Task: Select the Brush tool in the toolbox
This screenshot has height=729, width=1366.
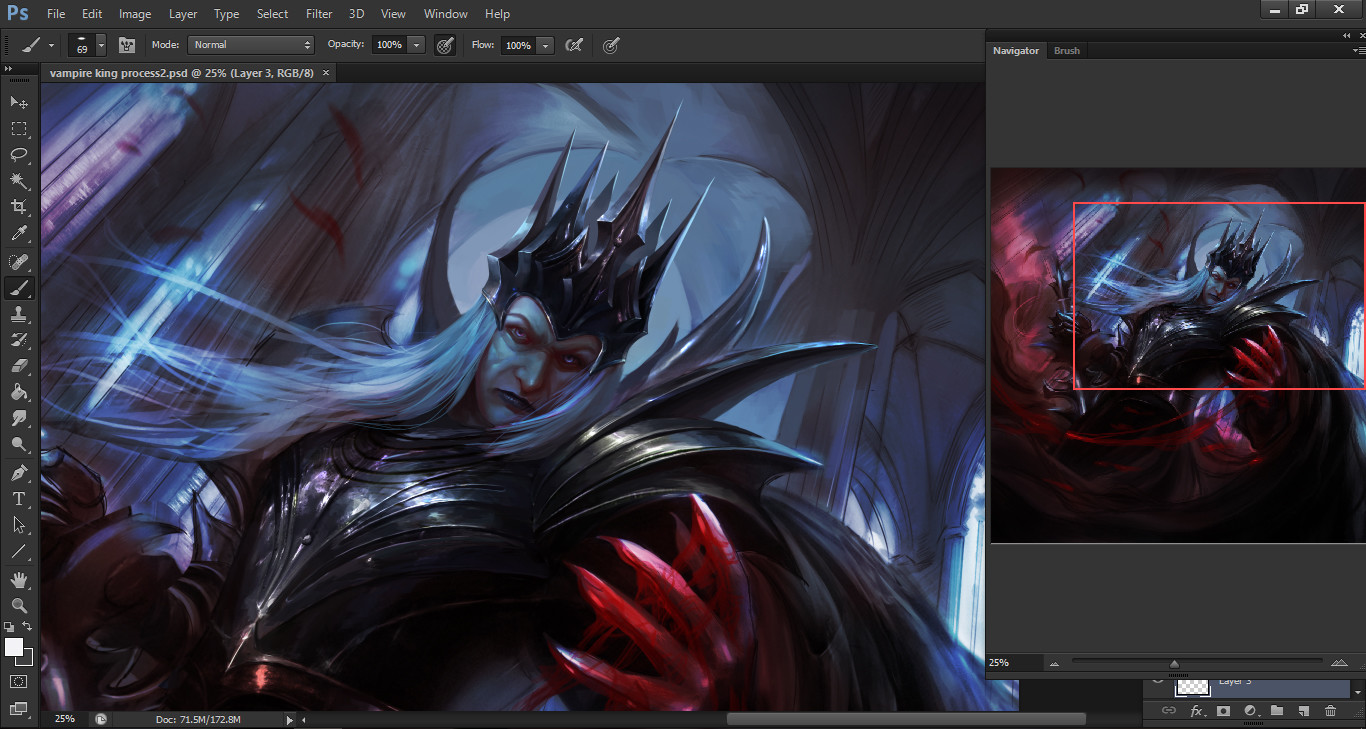Action: (19, 288)
